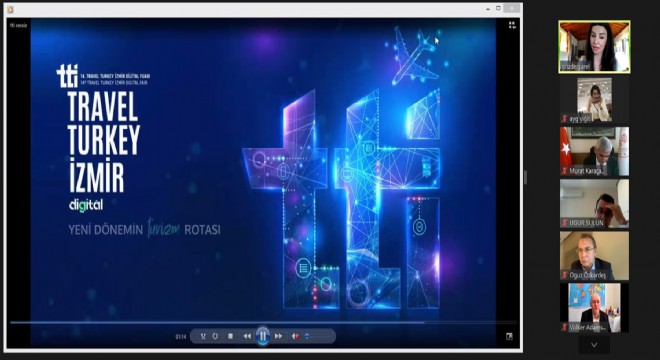Select UGUR SULUN participant video
This screenshot has height=360, width=660.
[x=594, y=203]
